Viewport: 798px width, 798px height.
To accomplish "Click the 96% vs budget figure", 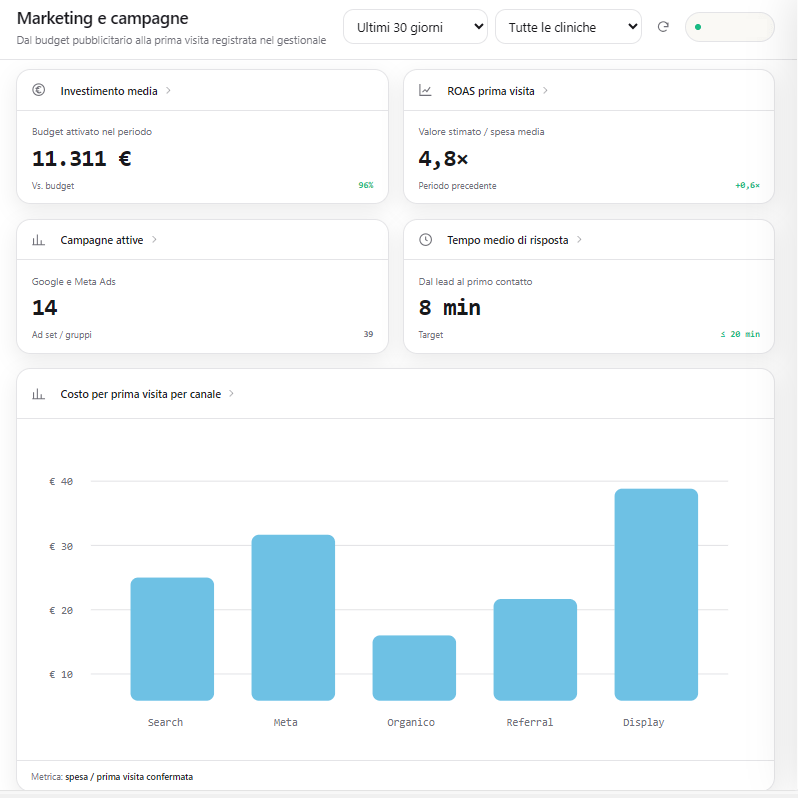I will click(x=365, y=185).
